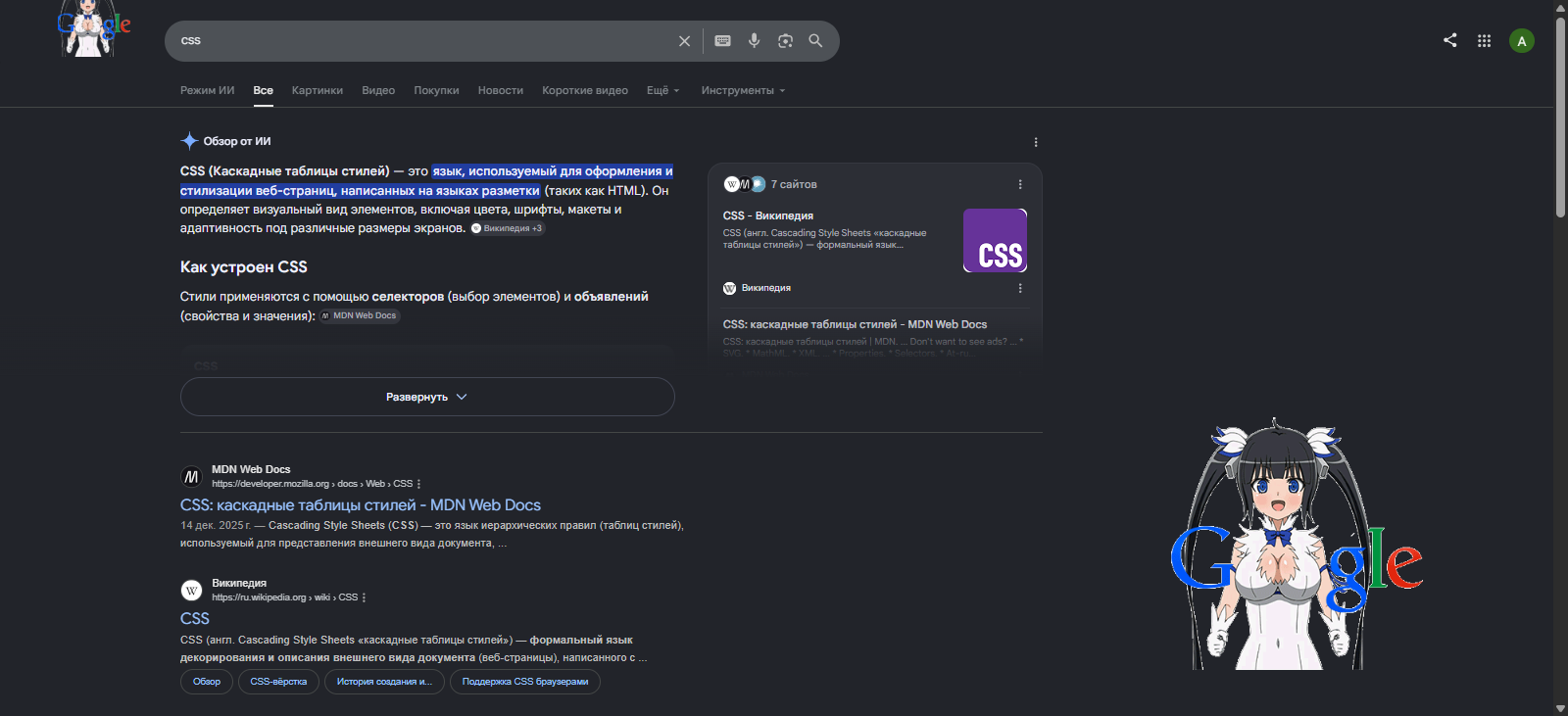Click the 'Как устроен CSS' heading
The width and height of the screenshot is (1568, 716).
(x=244, y=267)
